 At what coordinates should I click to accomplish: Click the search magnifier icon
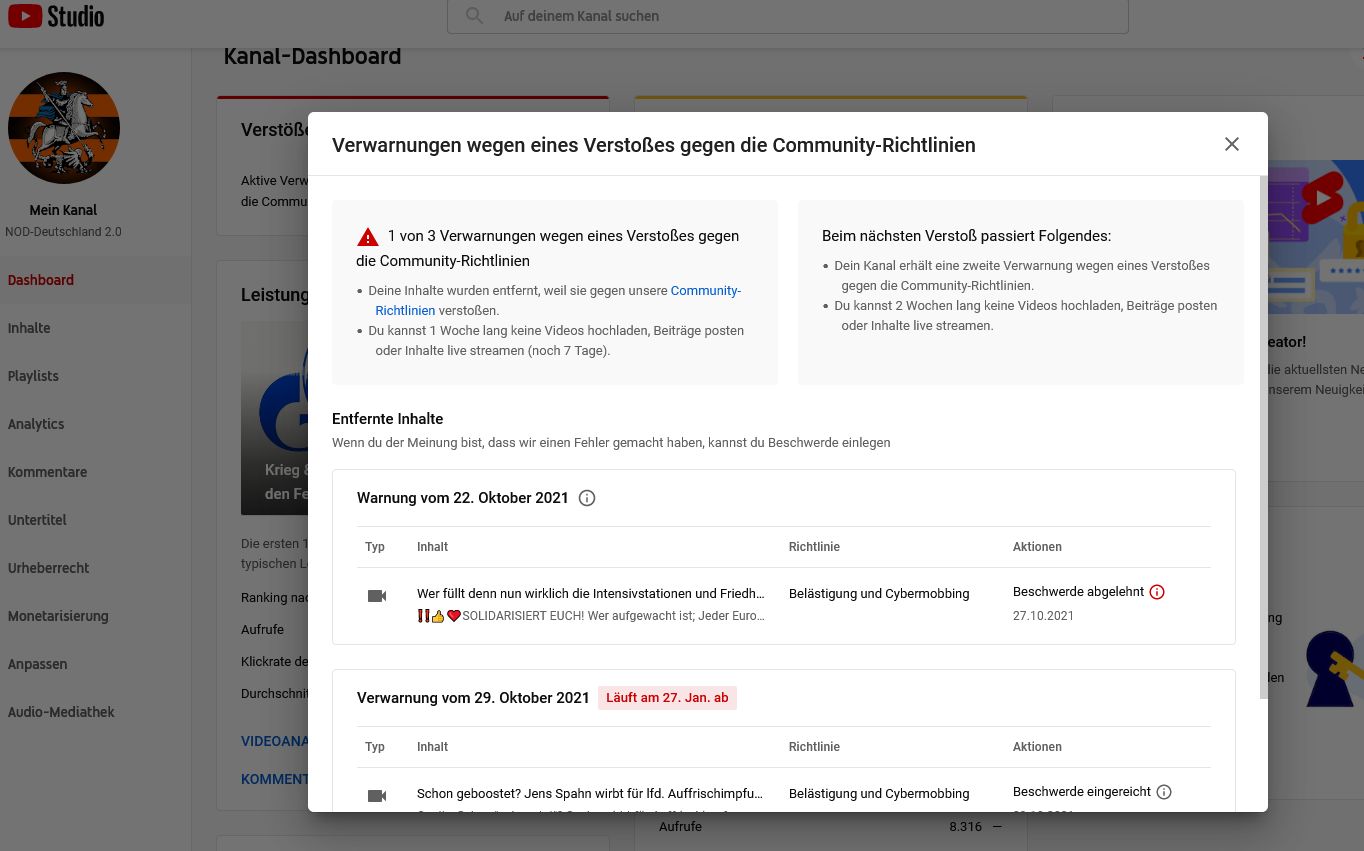coord(475,16)
